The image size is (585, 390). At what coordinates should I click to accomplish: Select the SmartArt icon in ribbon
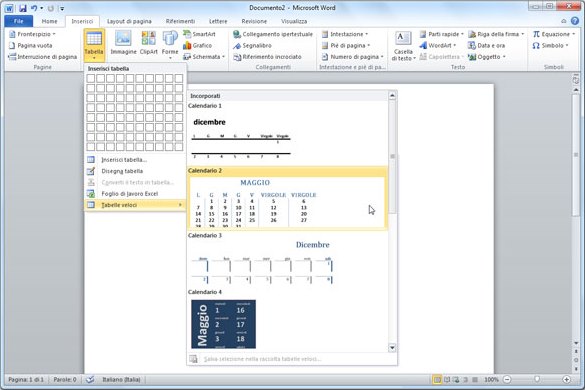click(187, 34)
